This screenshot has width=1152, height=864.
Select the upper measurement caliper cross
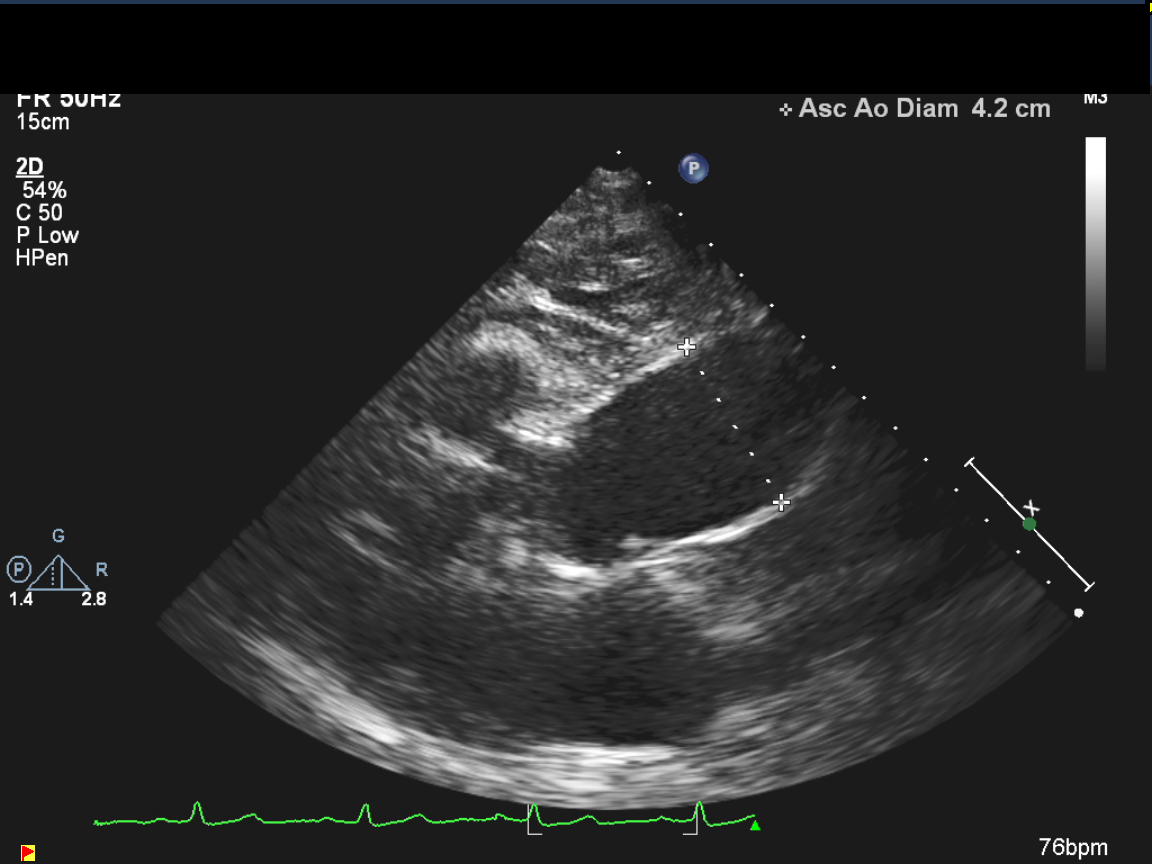coord(686,347)
